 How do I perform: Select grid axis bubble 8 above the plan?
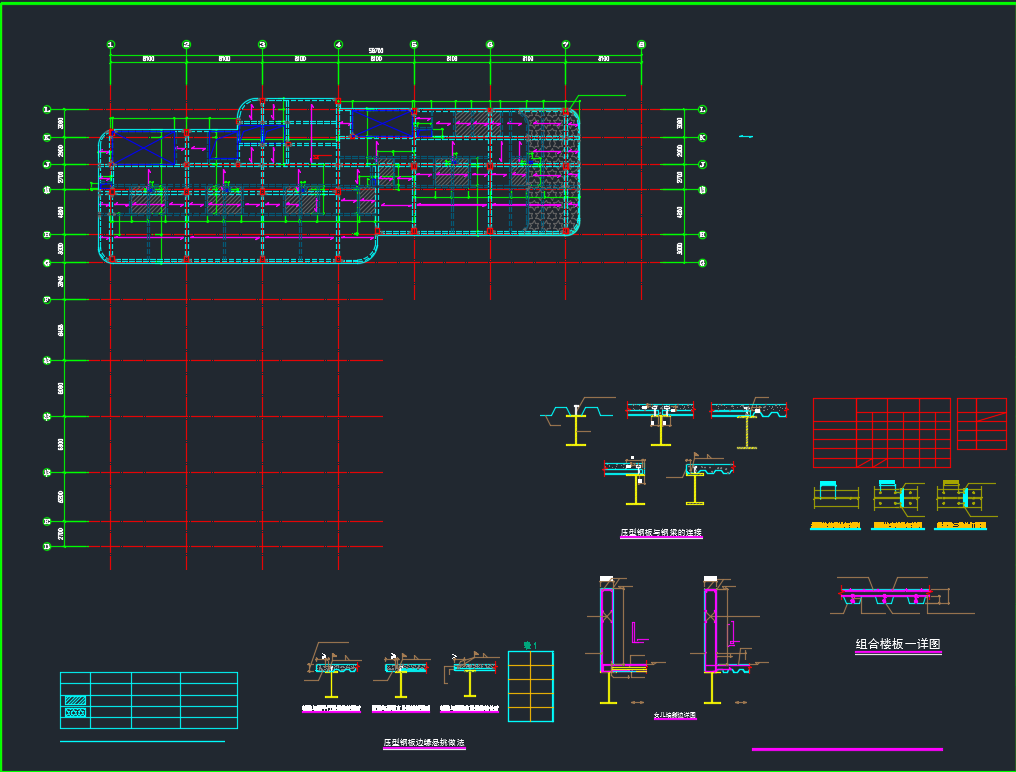coord(641,45)
